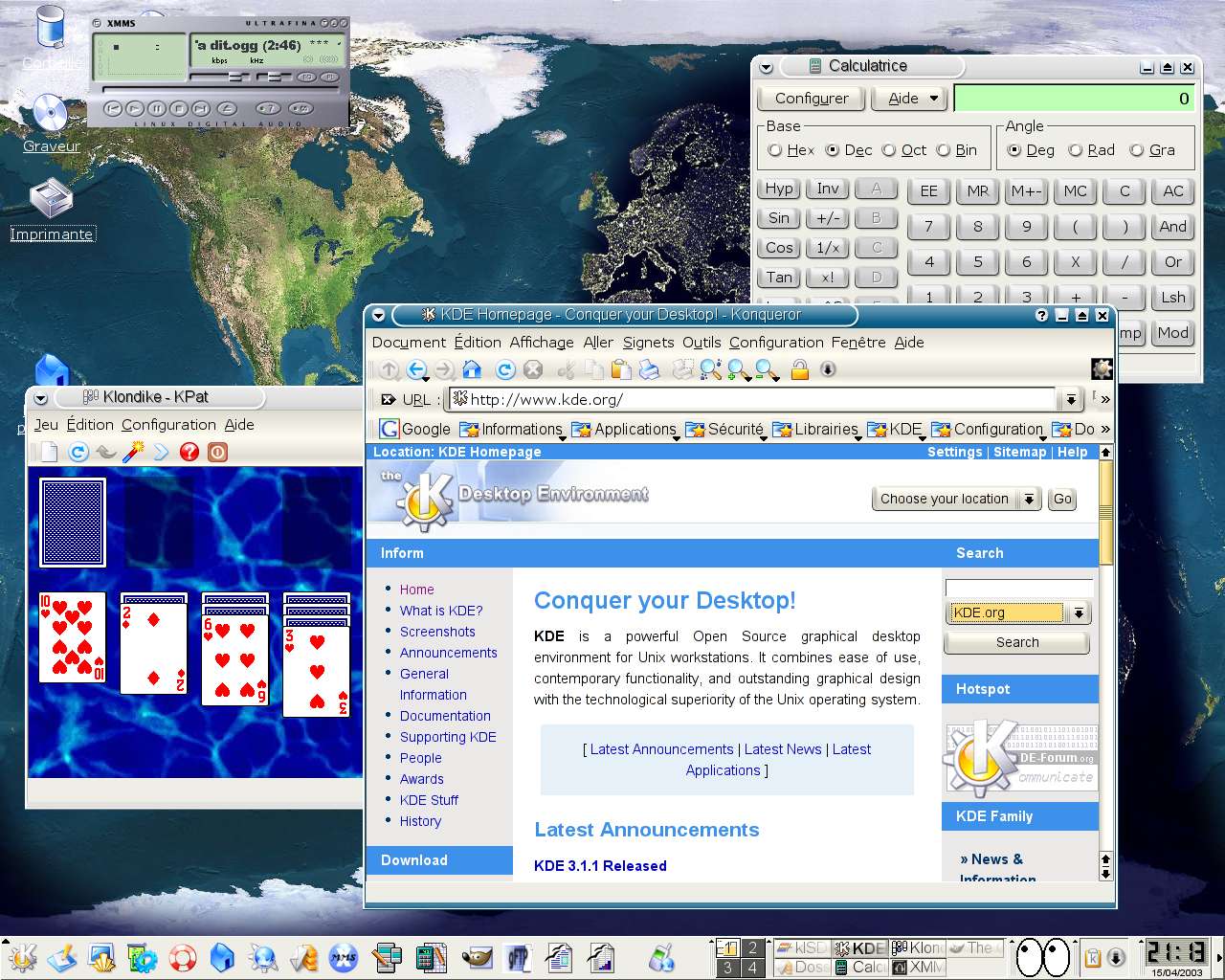Start a new game in KPat toolbar

(x=50, y=452)
